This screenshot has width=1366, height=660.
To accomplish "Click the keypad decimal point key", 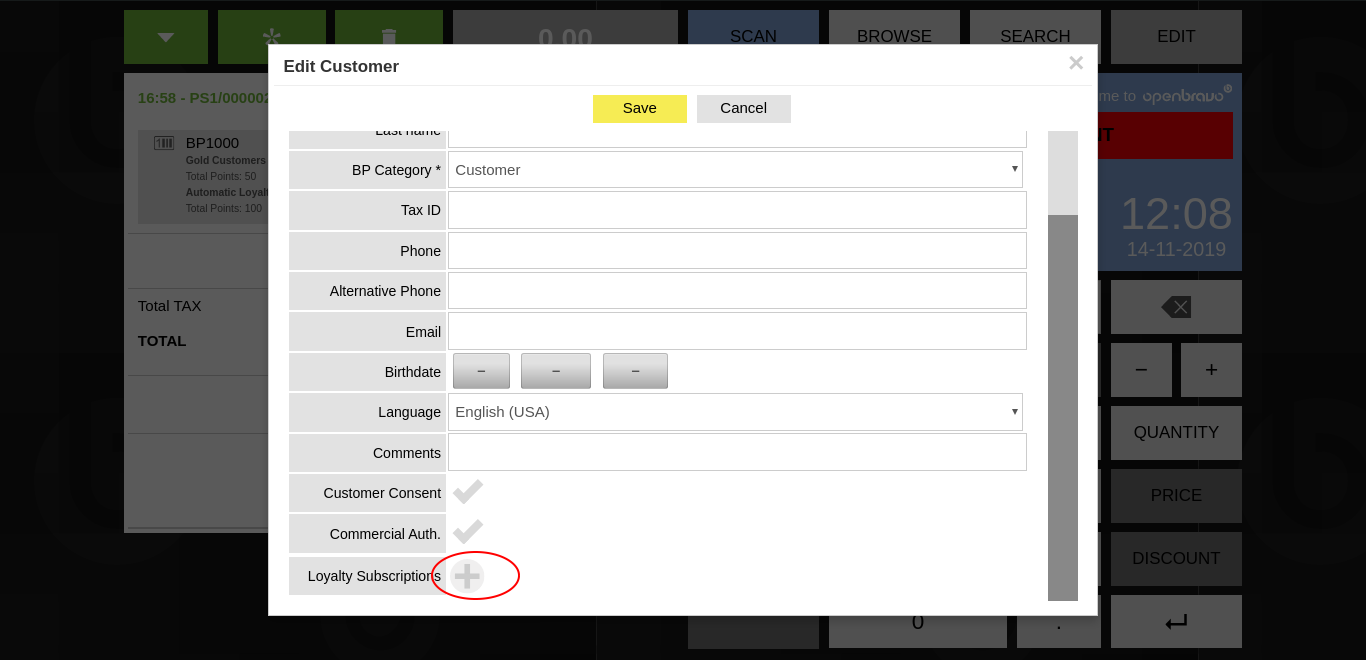I will [x=1059, y=622].
